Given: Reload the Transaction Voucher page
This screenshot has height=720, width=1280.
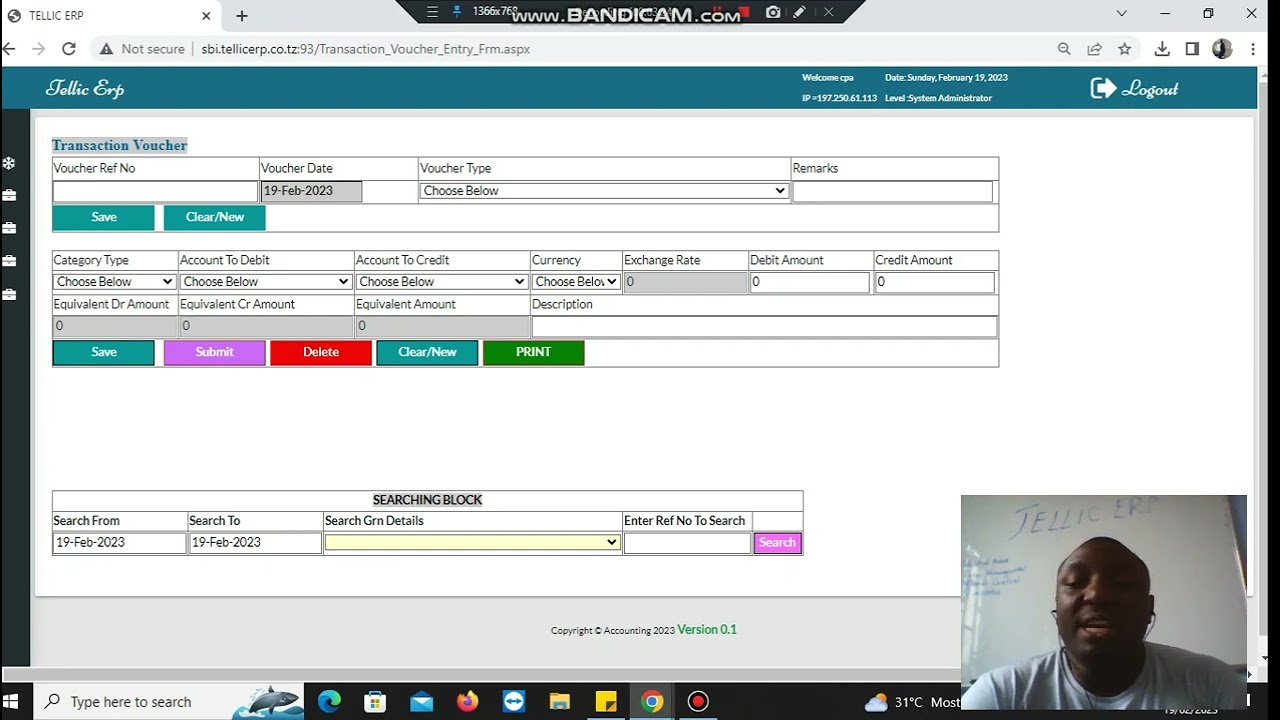Looking at the screenshot, I should 69,49.
